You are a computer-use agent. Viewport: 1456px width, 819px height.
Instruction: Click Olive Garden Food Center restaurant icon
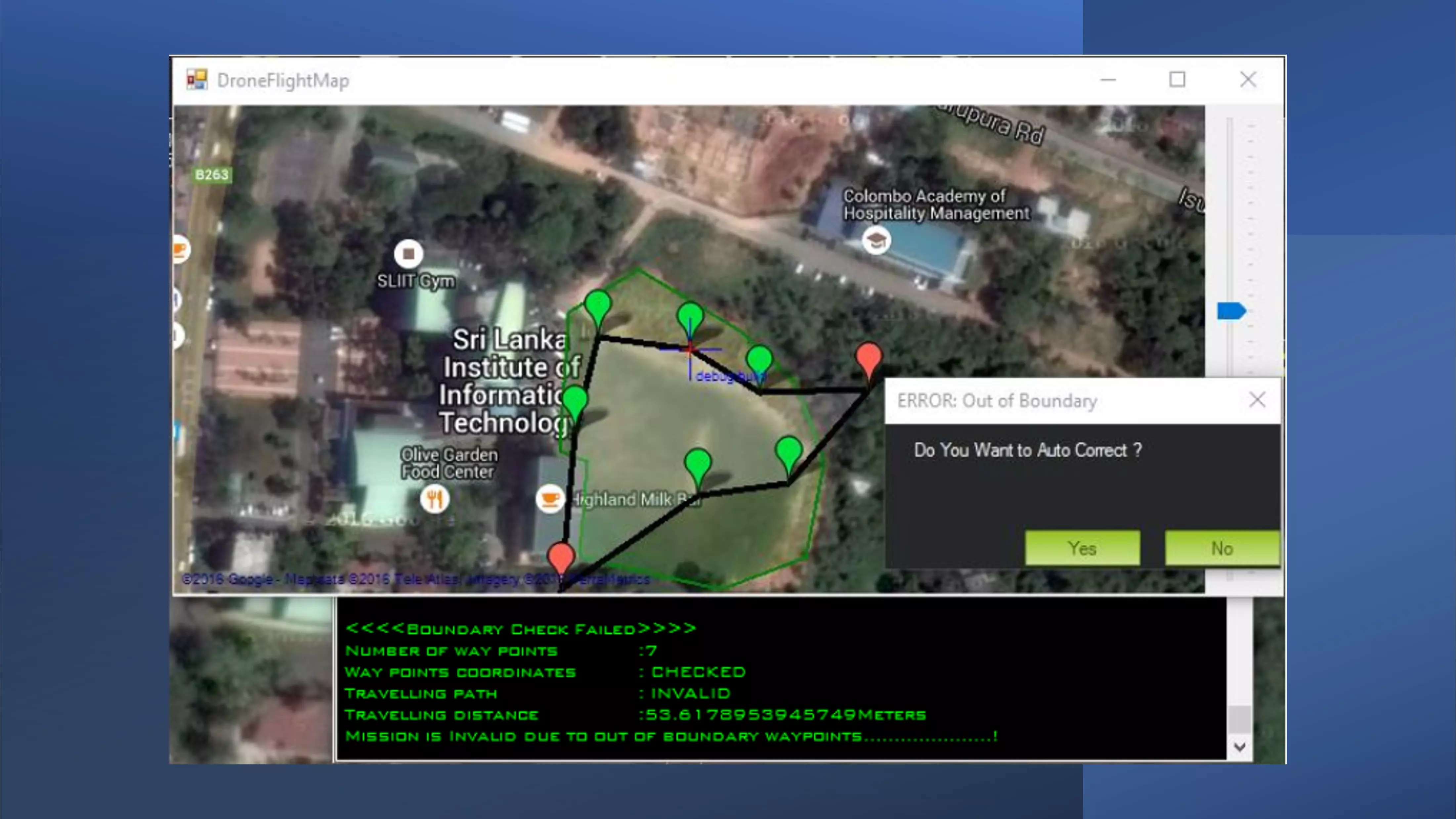(435, 498)
